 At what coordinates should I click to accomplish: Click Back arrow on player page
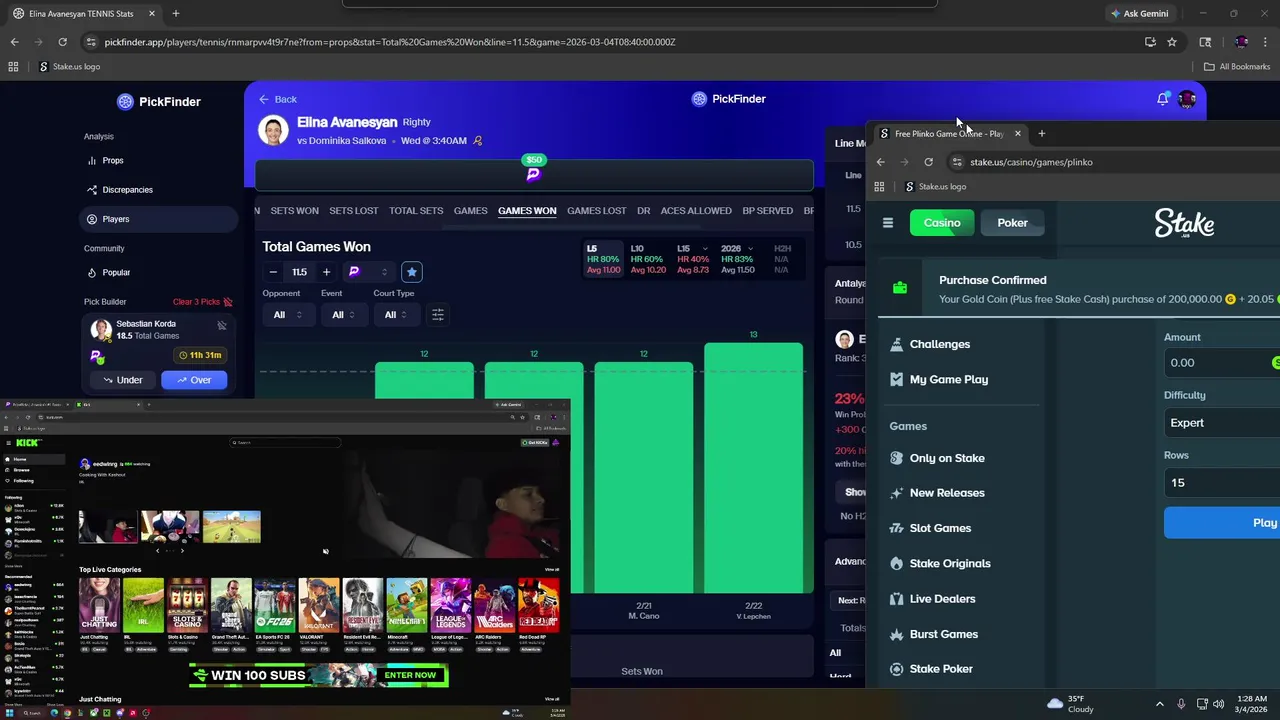[277, 99]
